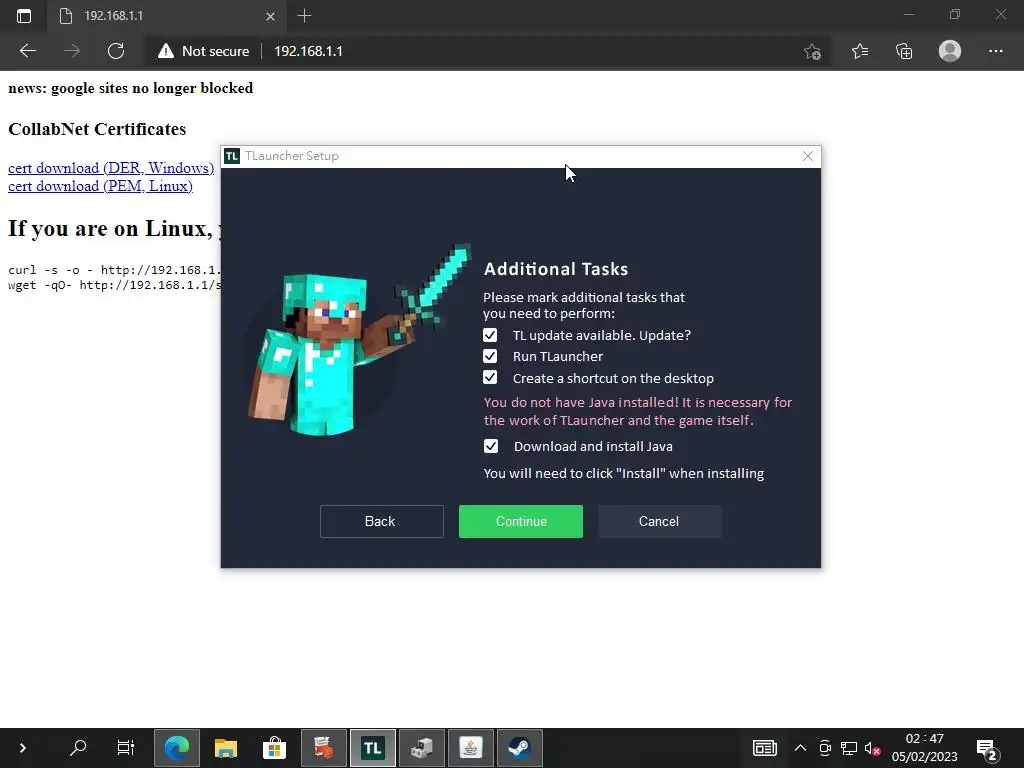Open Steam from the taskbar
The width and height of the screenshot is (1024, 768).
(x=520, y=748)
